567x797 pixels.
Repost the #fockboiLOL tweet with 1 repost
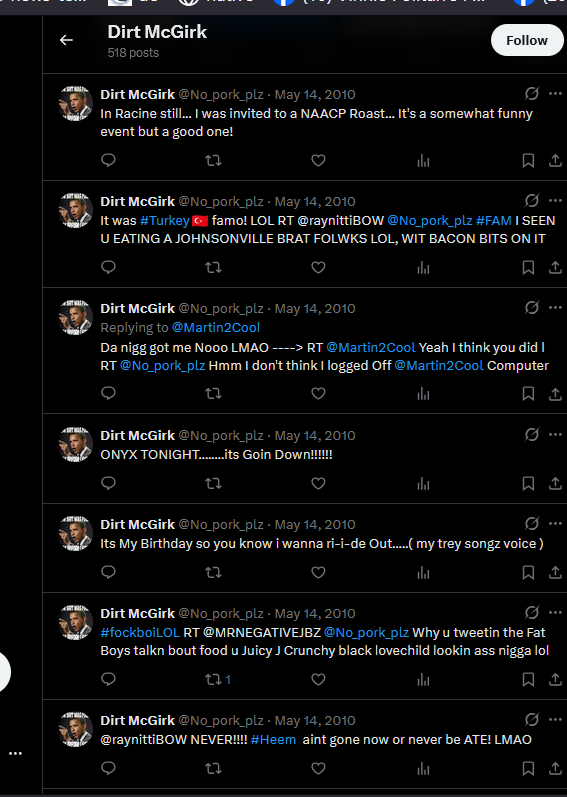[x=217, y=680]
